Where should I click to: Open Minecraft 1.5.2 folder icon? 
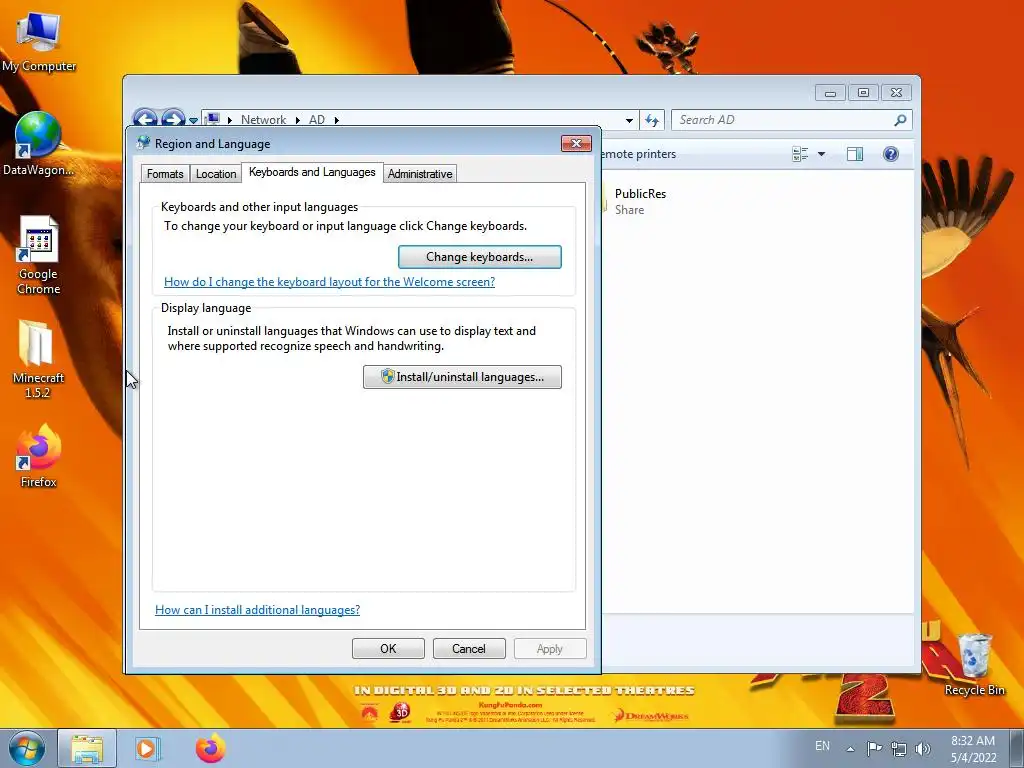pos(38,359)
